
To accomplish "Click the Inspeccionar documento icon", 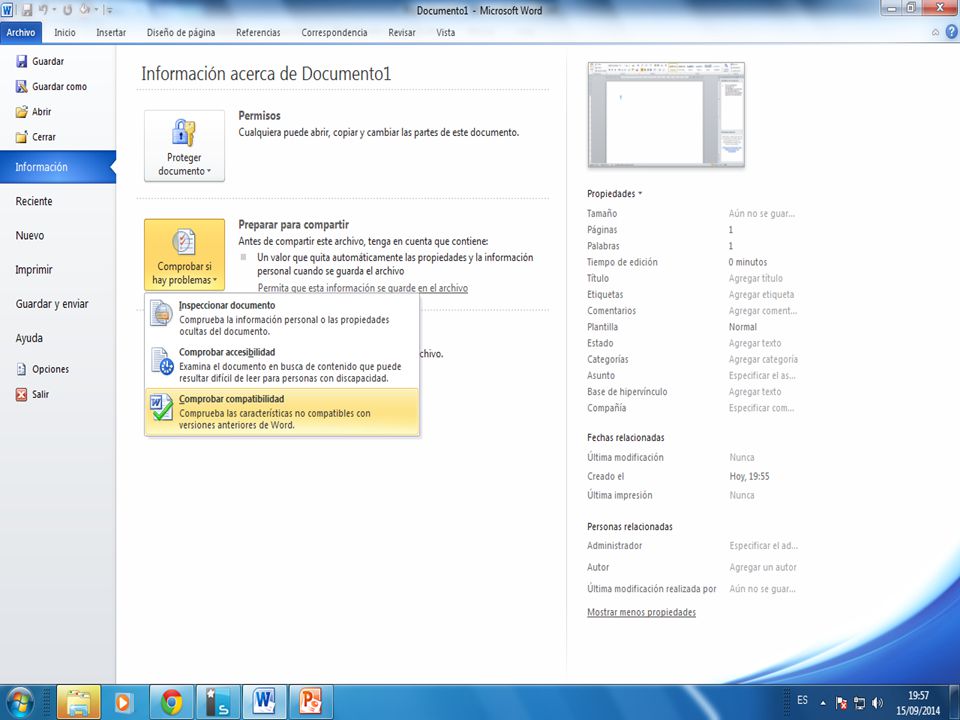I will tap(162, 313).
